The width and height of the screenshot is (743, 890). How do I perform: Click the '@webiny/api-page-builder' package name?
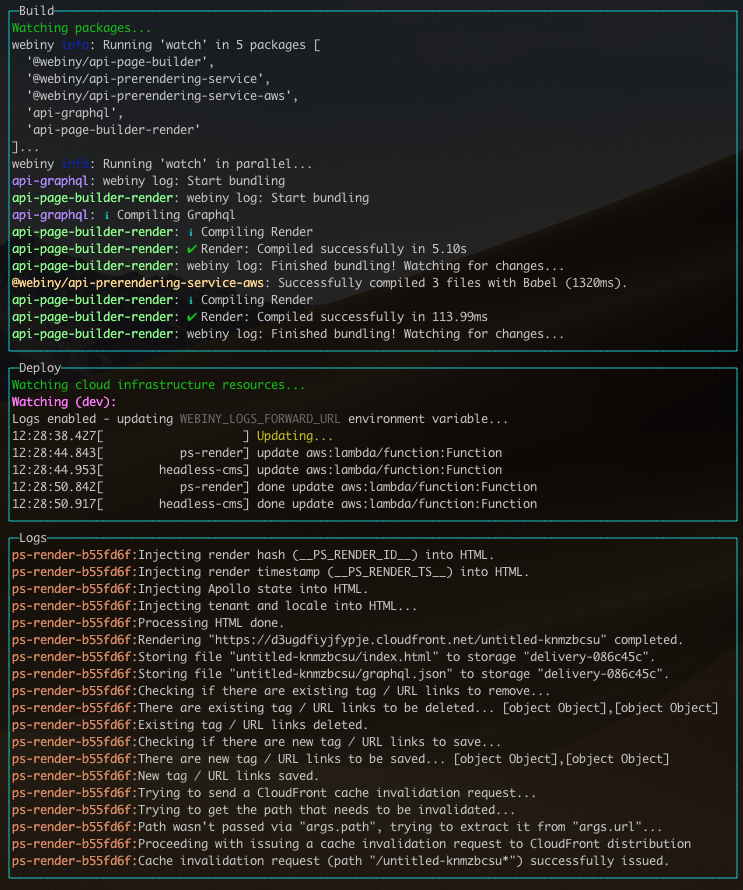point(120,62)
